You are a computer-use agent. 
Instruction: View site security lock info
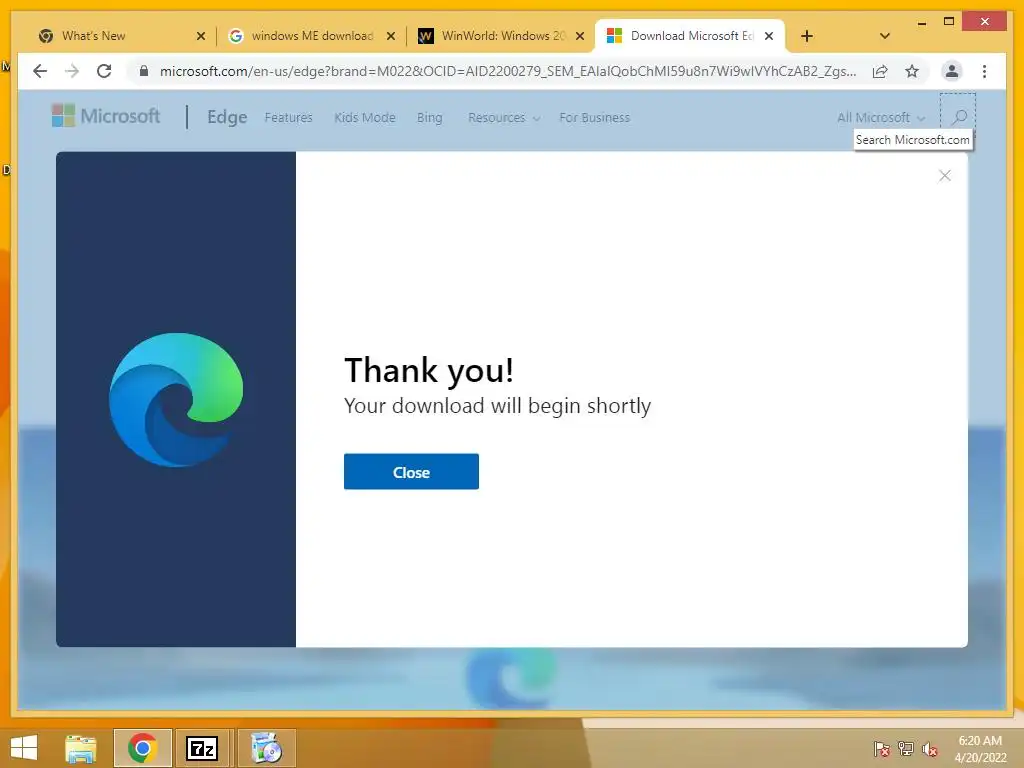tap(144, 71)
